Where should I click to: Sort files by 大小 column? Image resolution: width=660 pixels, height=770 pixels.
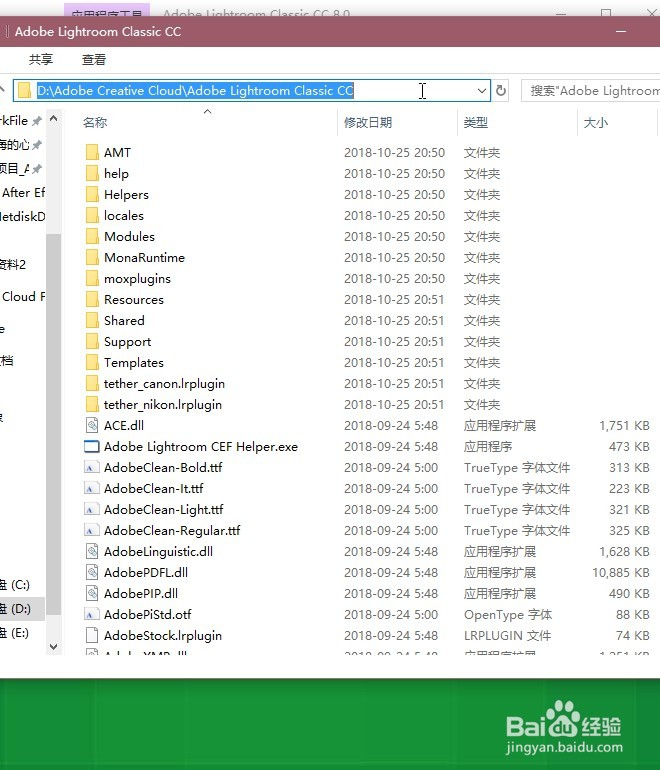click(596, 122)
